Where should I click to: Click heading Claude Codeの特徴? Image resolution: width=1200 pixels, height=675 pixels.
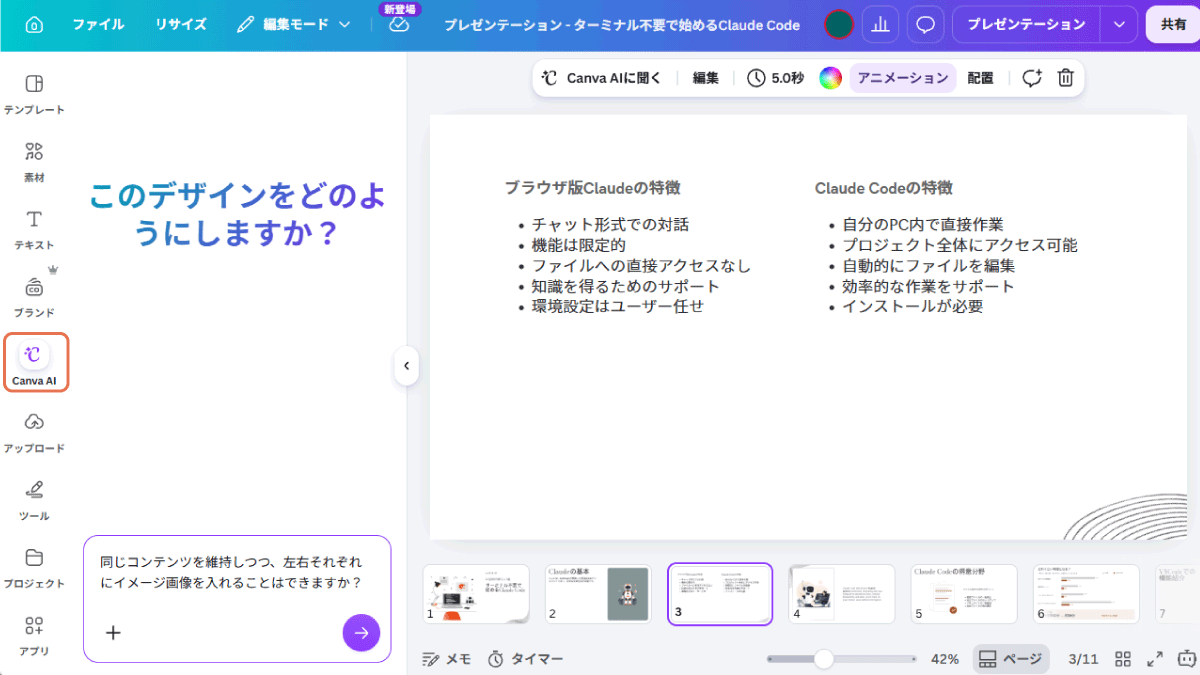tap(884, 187)
